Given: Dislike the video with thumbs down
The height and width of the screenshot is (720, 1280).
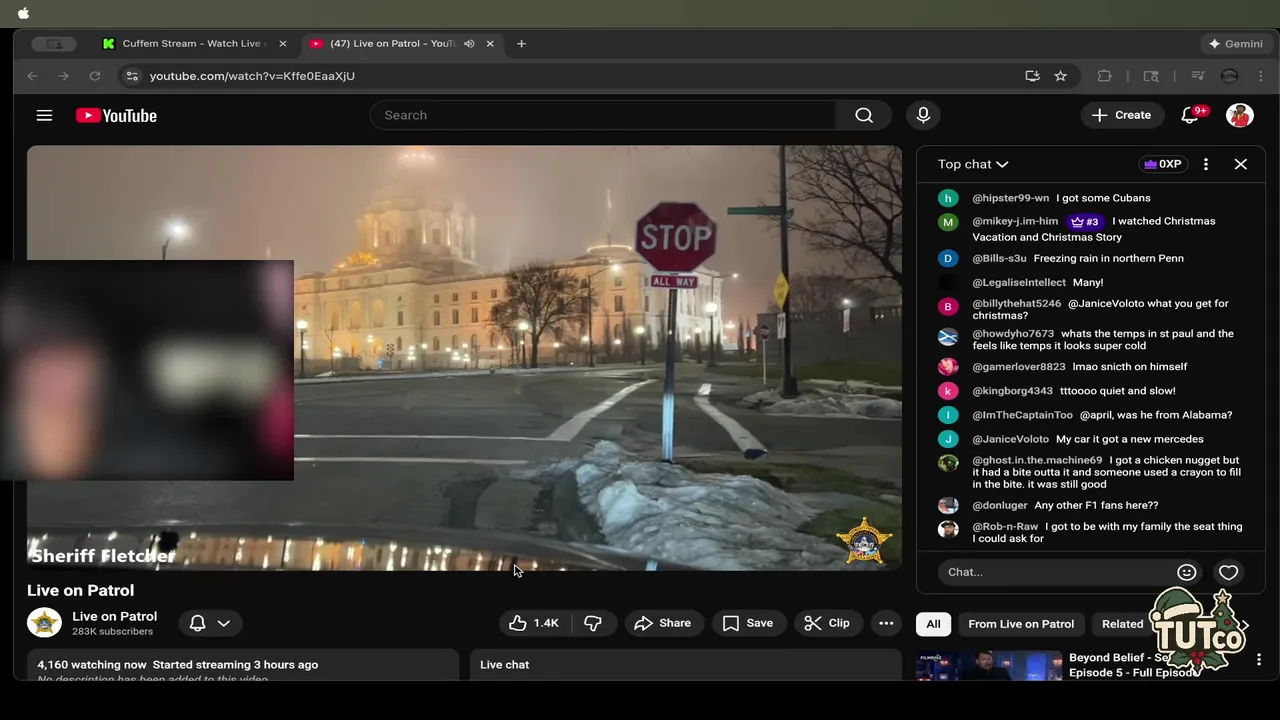Looking at the screenshot, I should click(x=592, y=623).
